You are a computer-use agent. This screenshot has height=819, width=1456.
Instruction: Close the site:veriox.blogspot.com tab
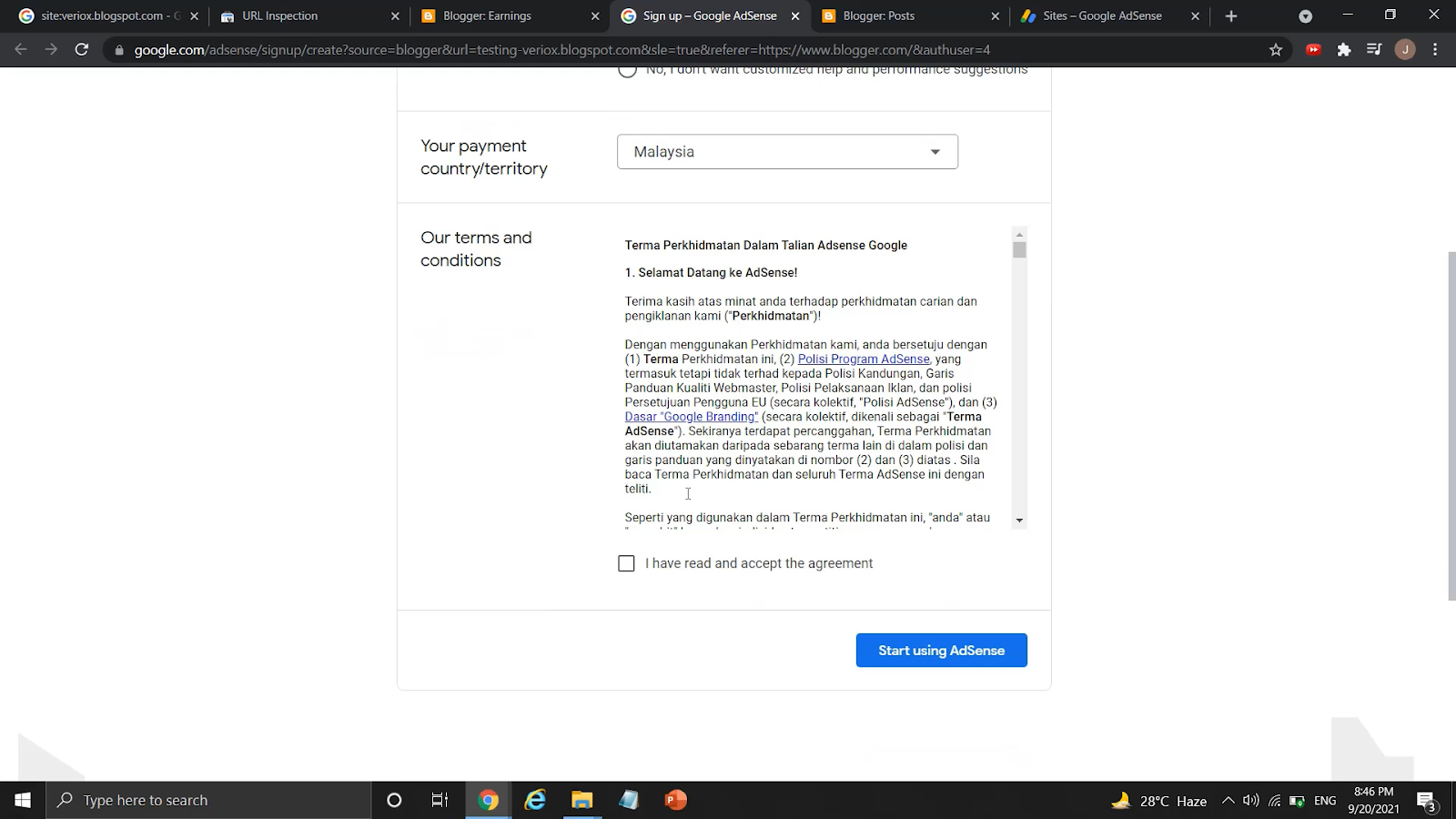click(x=194, y=16)
